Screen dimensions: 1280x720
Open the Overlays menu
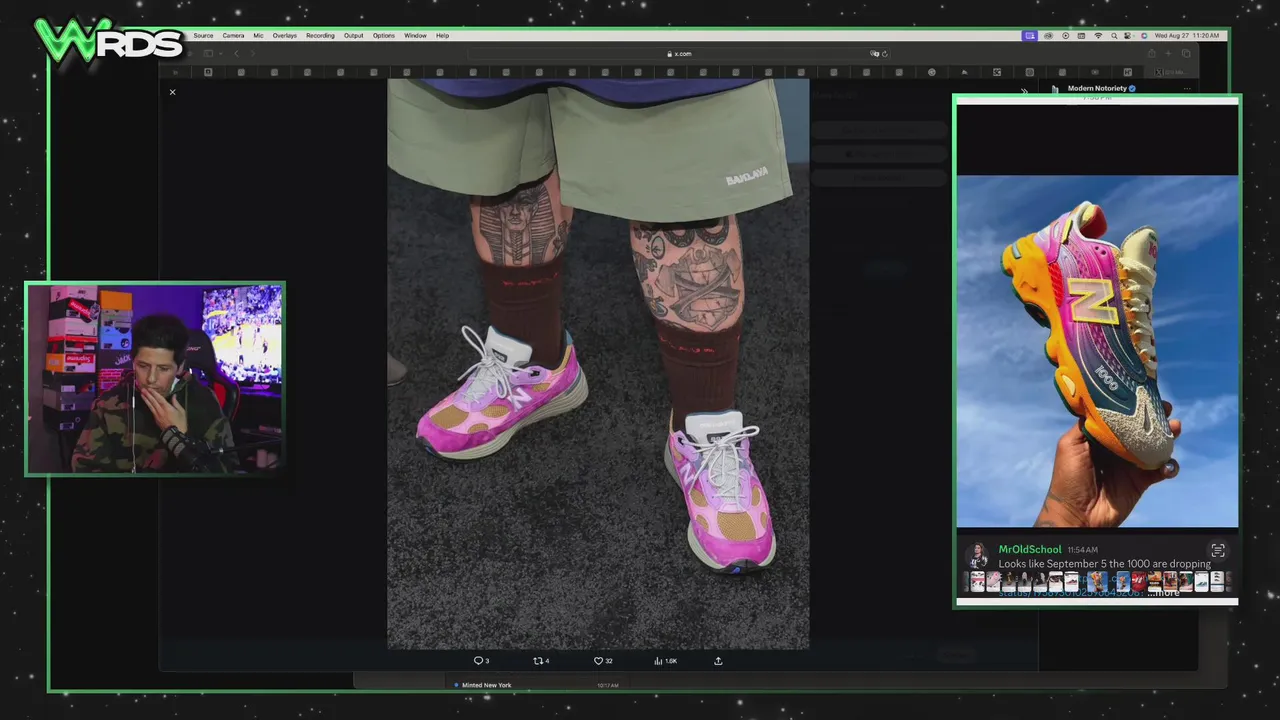point(285,36)
